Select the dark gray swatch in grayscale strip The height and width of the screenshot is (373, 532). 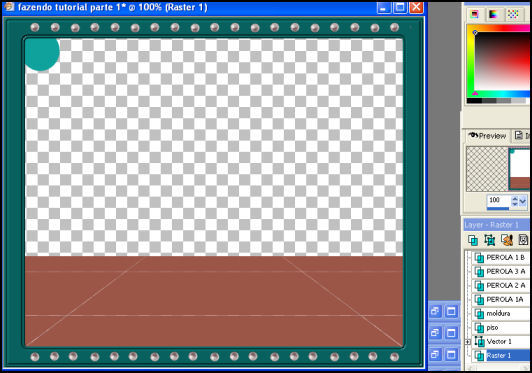(489, 101)
